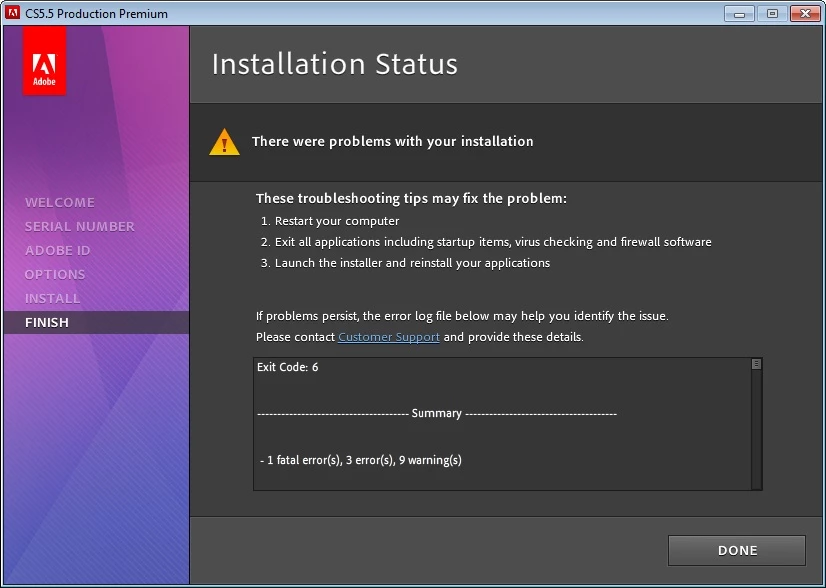Select the SERIAL NUMBER step

[x=80, y=227]
